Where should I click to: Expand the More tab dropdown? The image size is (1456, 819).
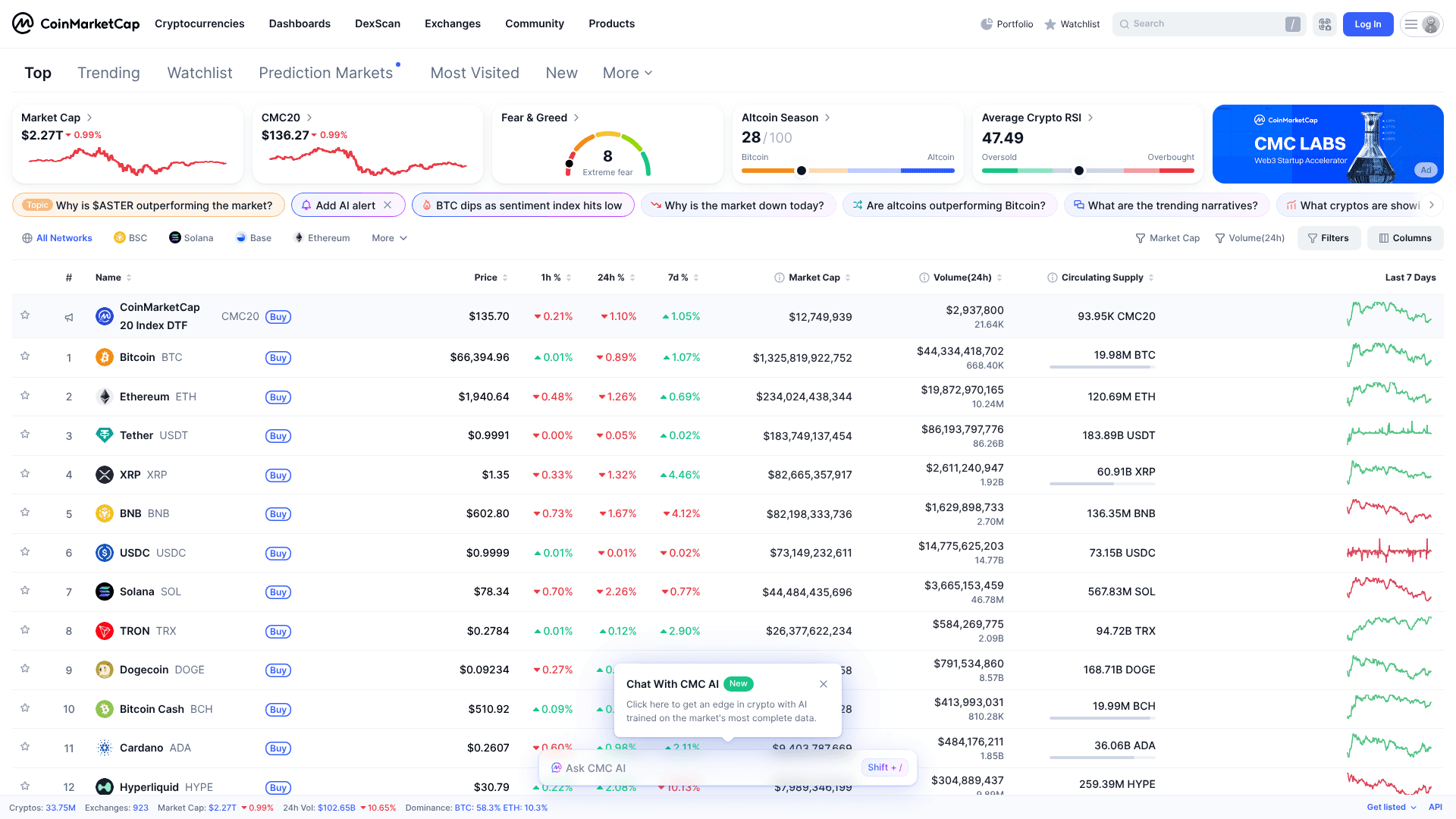tap(626, 72)
